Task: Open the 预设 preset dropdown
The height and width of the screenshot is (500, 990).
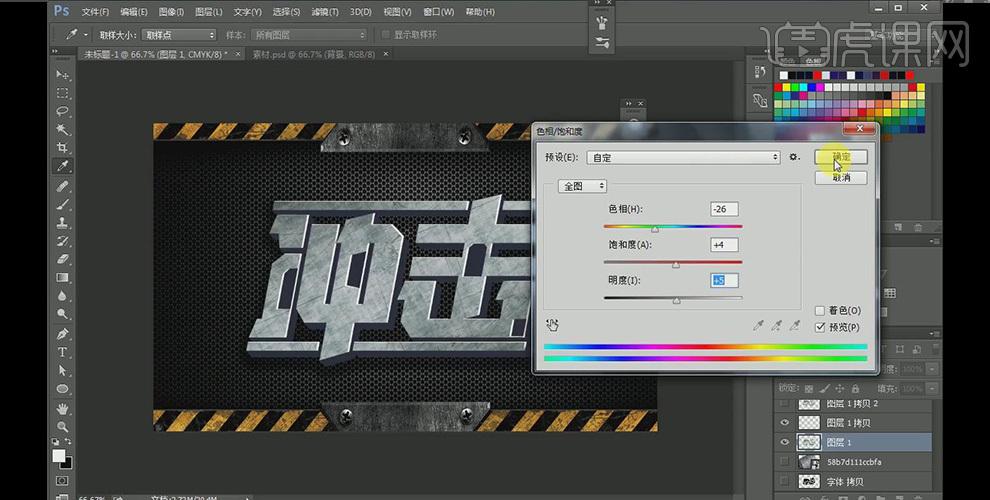Action: click(684, 157)
